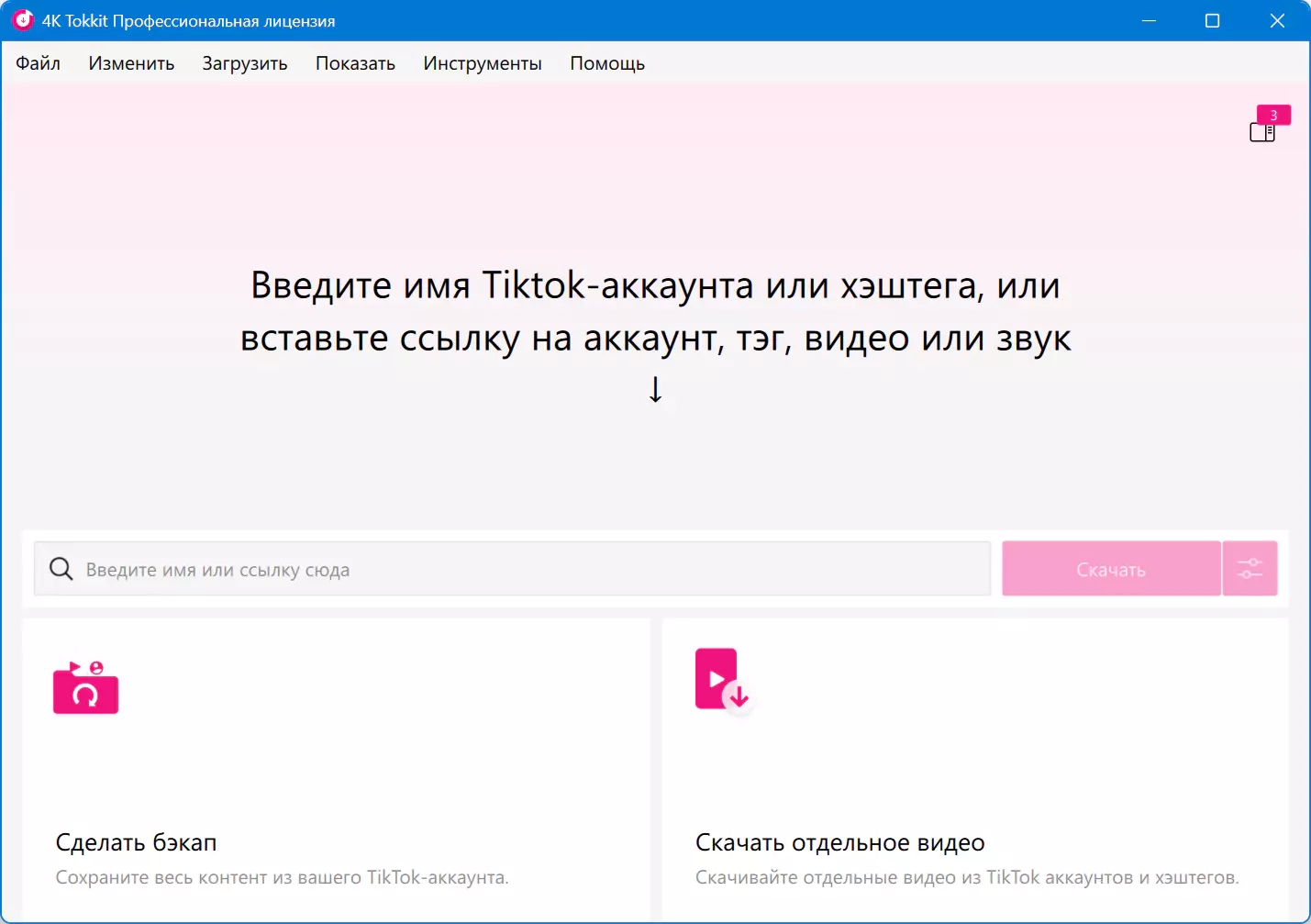The image size is (1311, 924).
Task: Click the backup description about TikTok-аккаунта
Action: pos(282,877)
